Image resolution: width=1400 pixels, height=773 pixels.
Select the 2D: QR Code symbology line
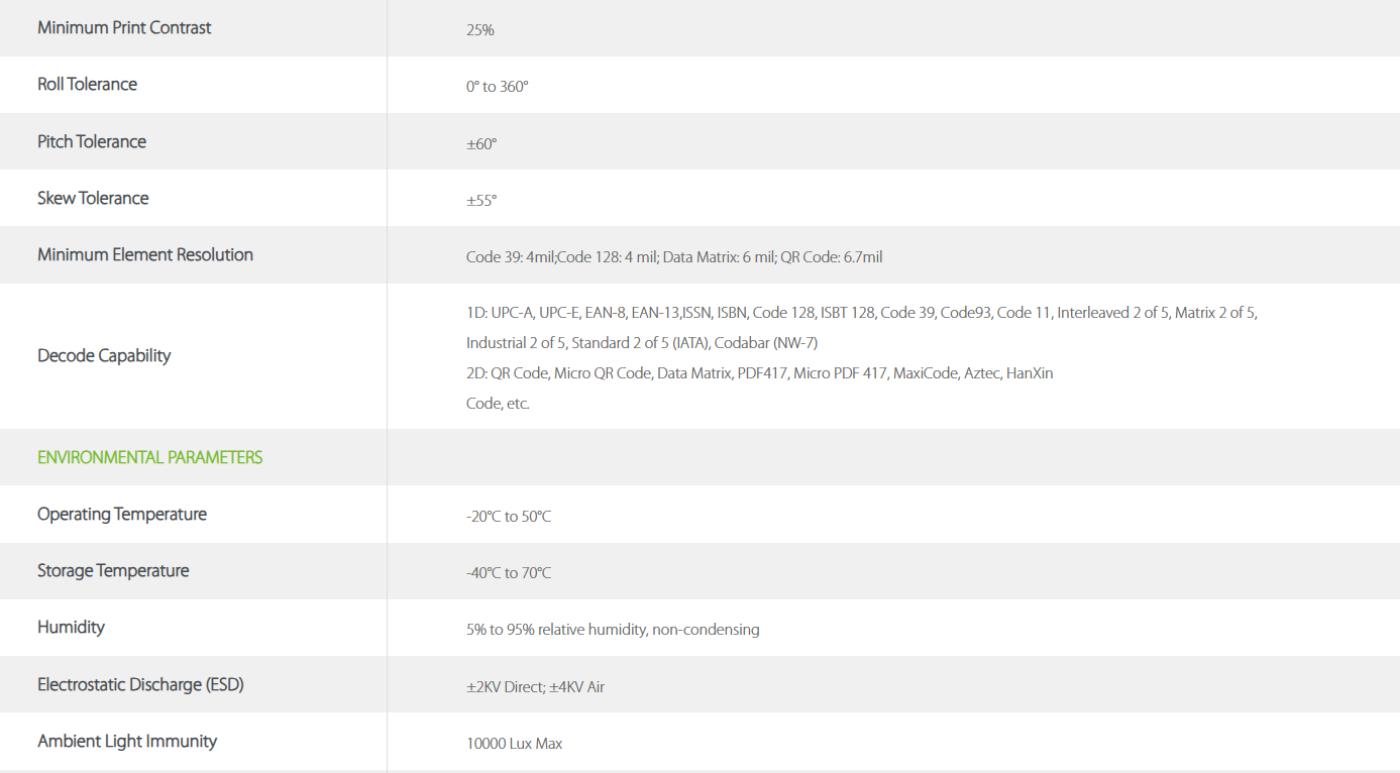click(759, 373)
